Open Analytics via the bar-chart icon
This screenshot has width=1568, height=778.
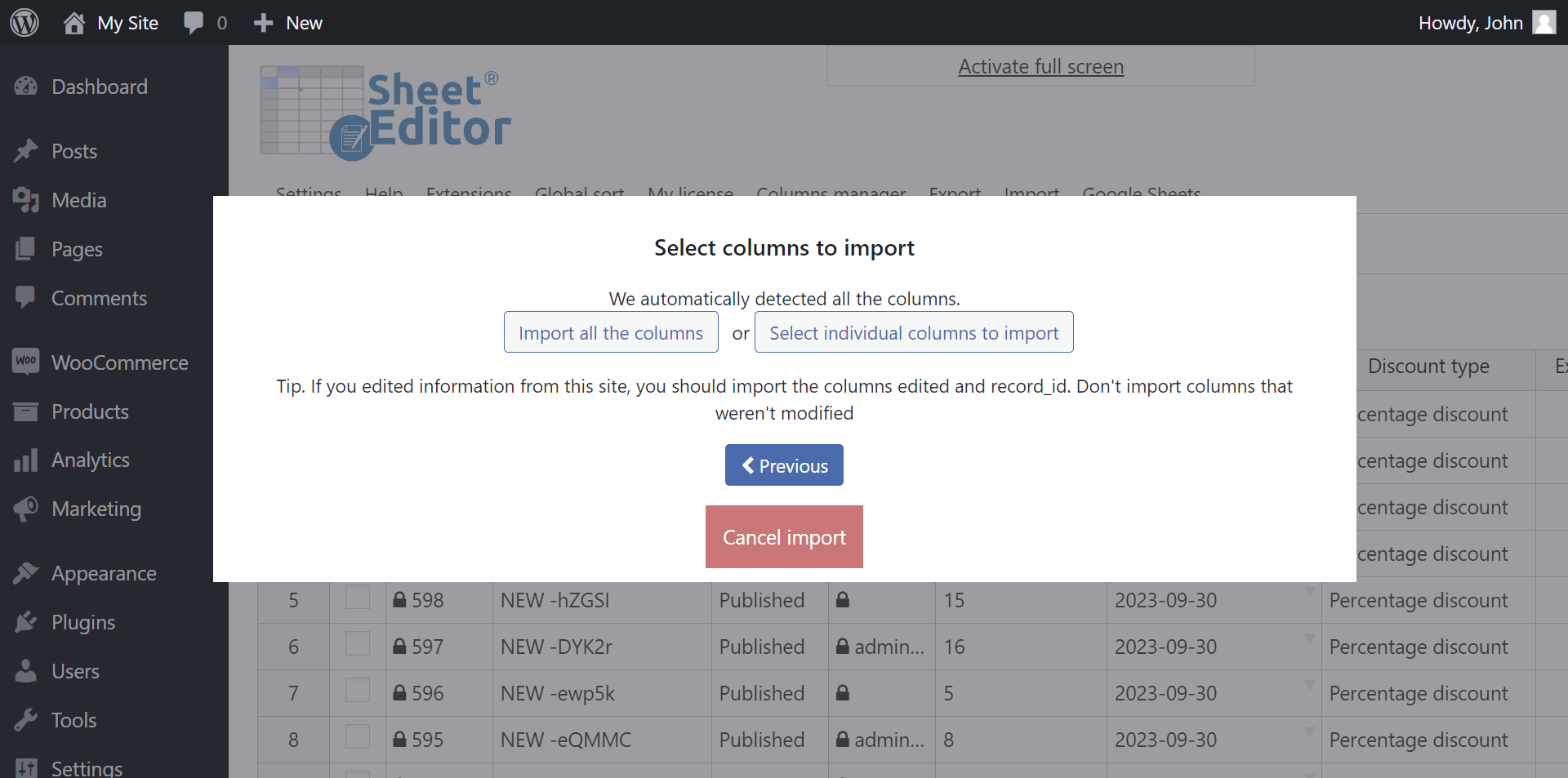pyautogui.click(x=27, y=460)
